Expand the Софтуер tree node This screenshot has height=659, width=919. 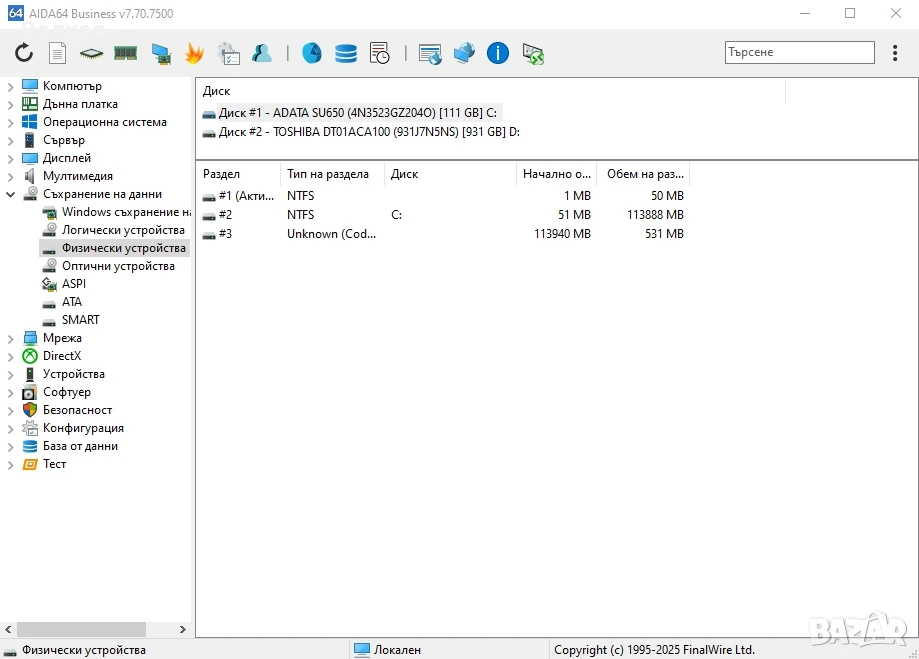tap(10, 393)
